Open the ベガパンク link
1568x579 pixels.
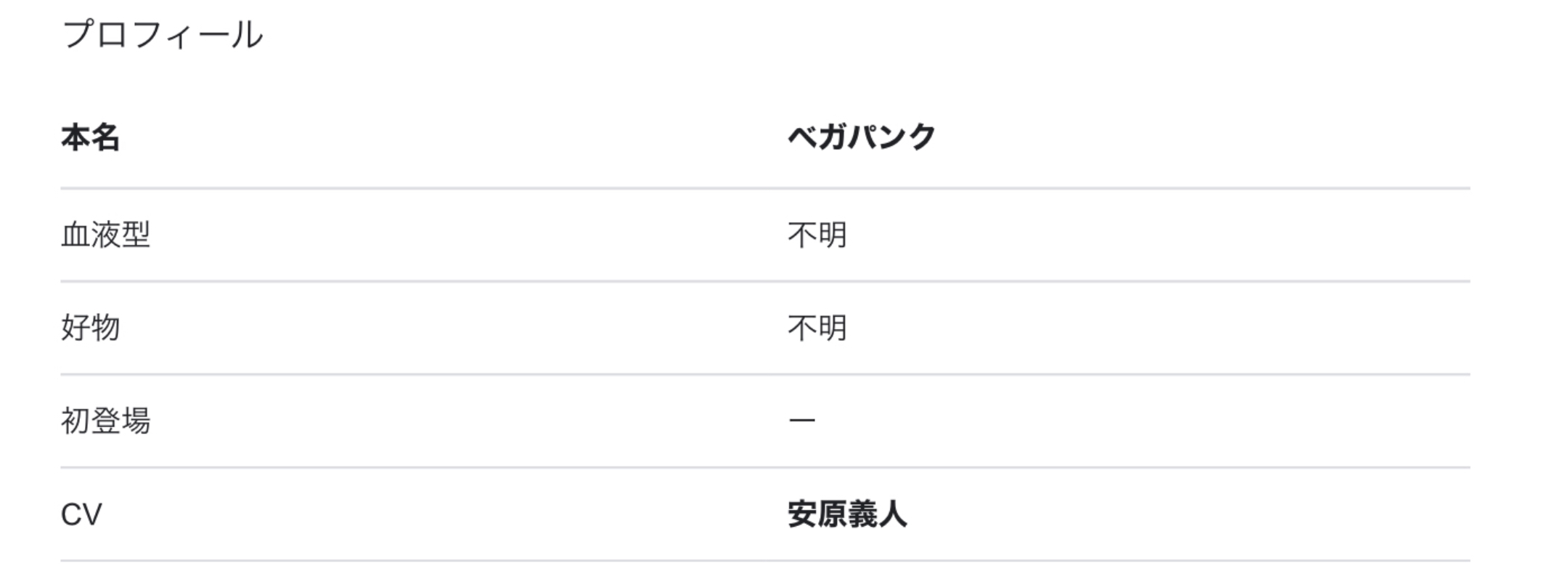click(x=862, y=137)
